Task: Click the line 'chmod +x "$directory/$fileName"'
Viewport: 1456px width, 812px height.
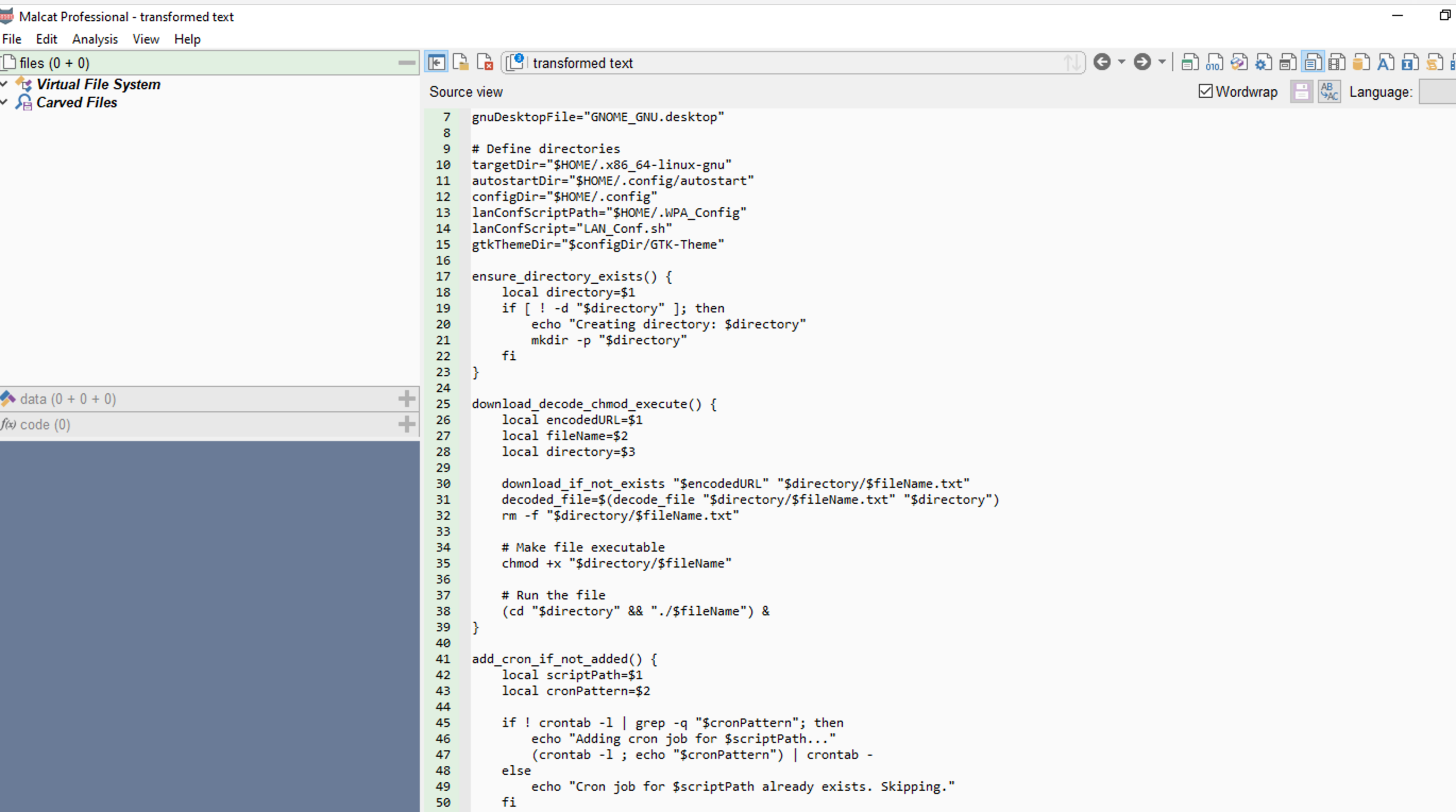Action: [616, 563]
